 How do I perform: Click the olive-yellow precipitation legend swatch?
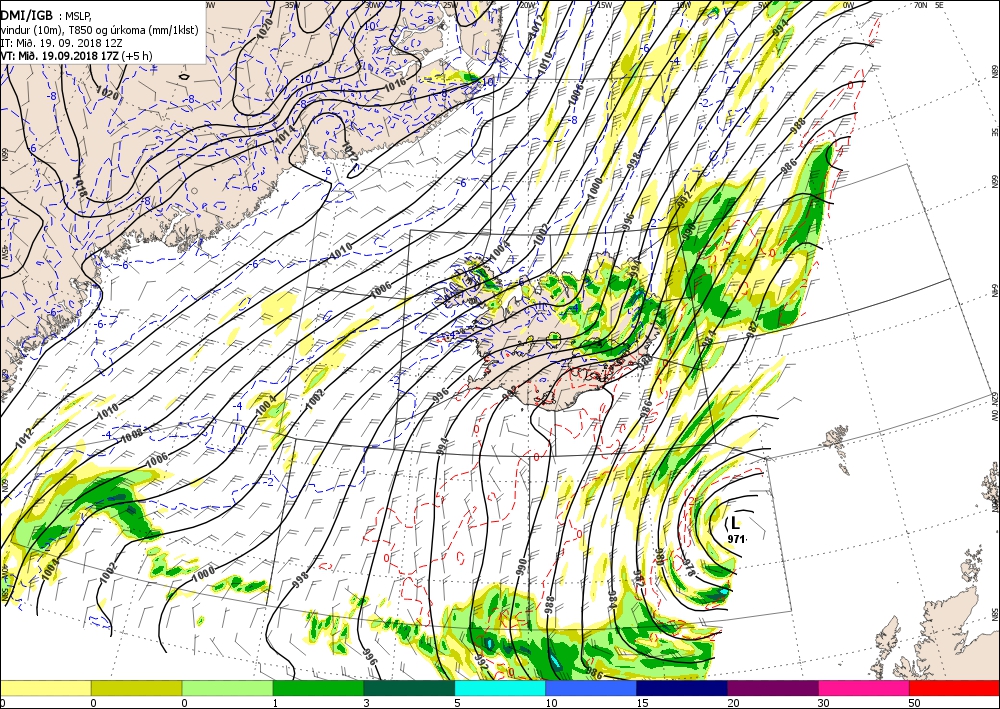[136, 688]
